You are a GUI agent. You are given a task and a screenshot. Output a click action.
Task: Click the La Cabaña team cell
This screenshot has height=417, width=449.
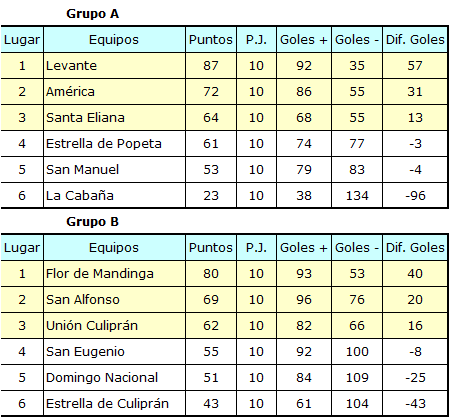(114, 196)
